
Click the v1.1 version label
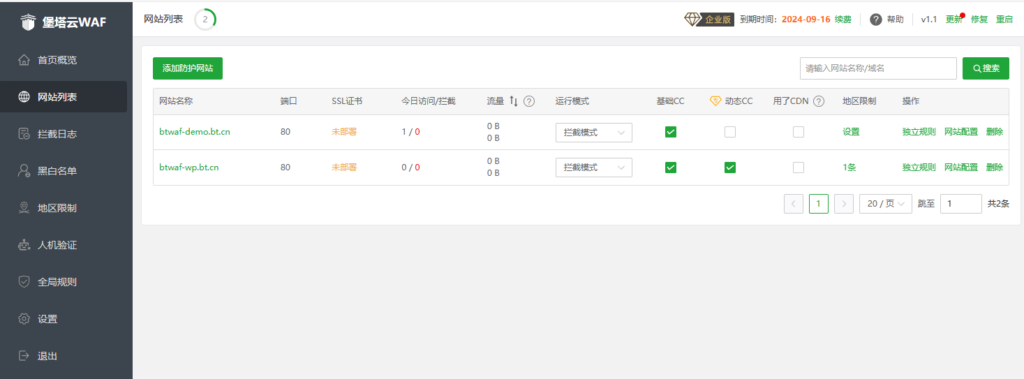click(929, 20)
